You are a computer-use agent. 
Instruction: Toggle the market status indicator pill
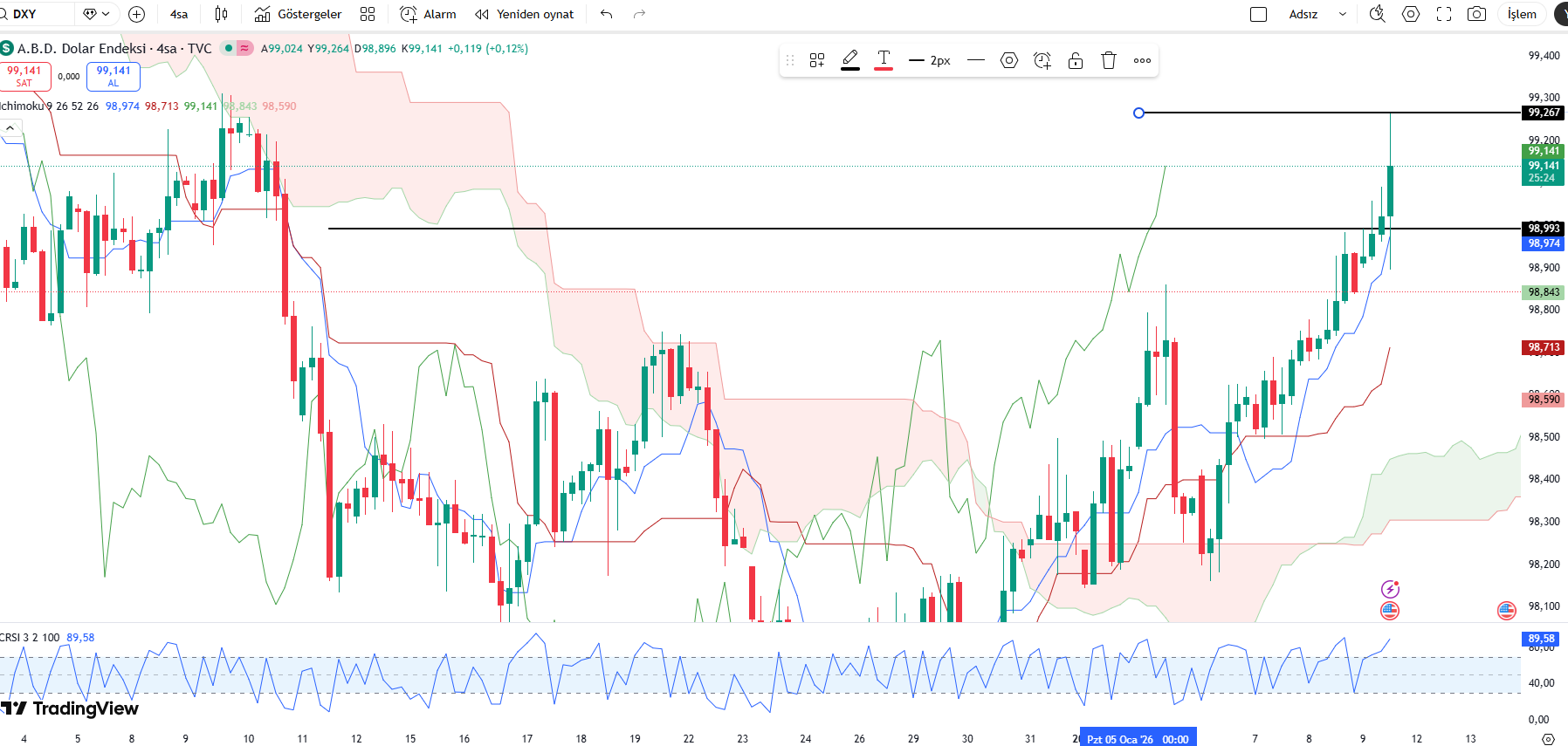click(237, 49)
